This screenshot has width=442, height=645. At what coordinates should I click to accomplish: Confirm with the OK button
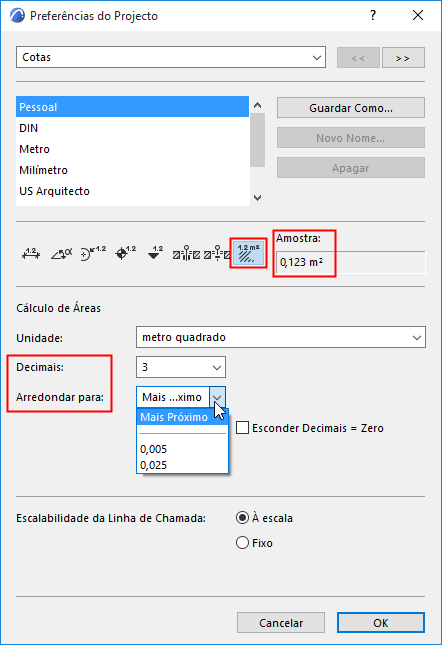381,623
